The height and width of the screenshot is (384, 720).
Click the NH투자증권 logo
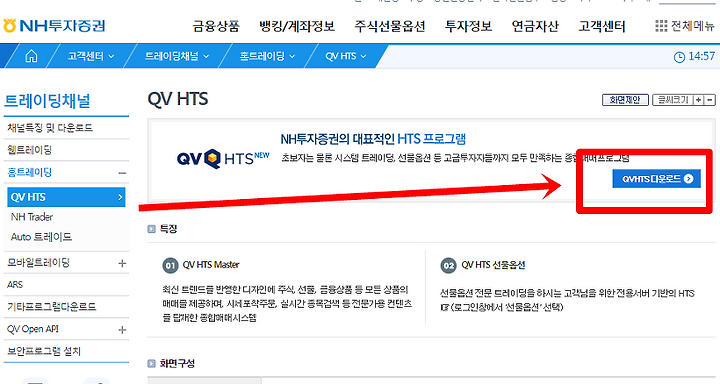54,26
